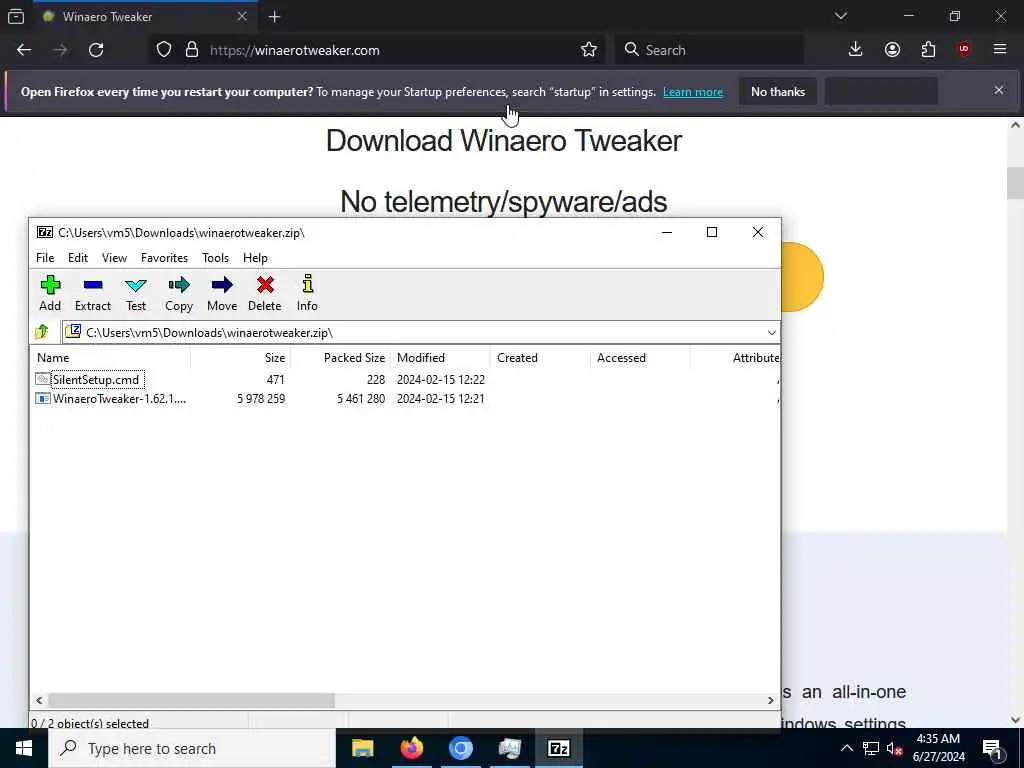This screenshot has width=1024, height=768.
Task: Open the taskbar clock showing 4:35 AM
Action: click(x=938, y=748)
